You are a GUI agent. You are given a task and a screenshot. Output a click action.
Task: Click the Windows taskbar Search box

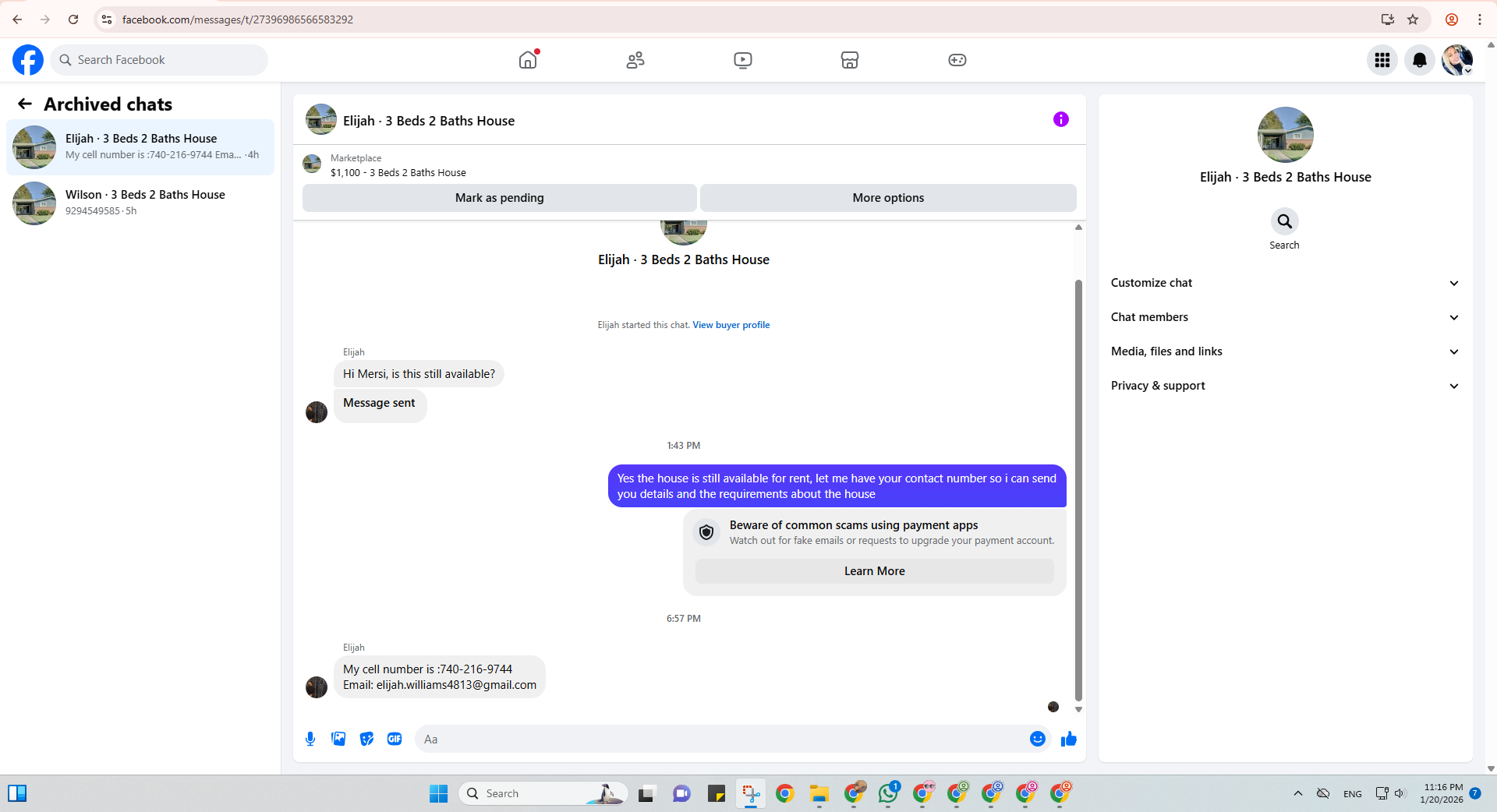click(x=543, y=793)
